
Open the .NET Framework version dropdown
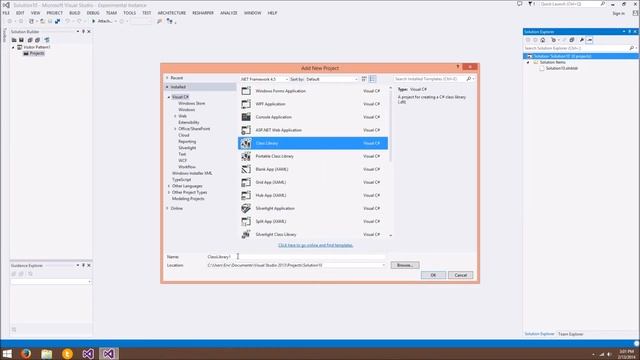point(264,79)
